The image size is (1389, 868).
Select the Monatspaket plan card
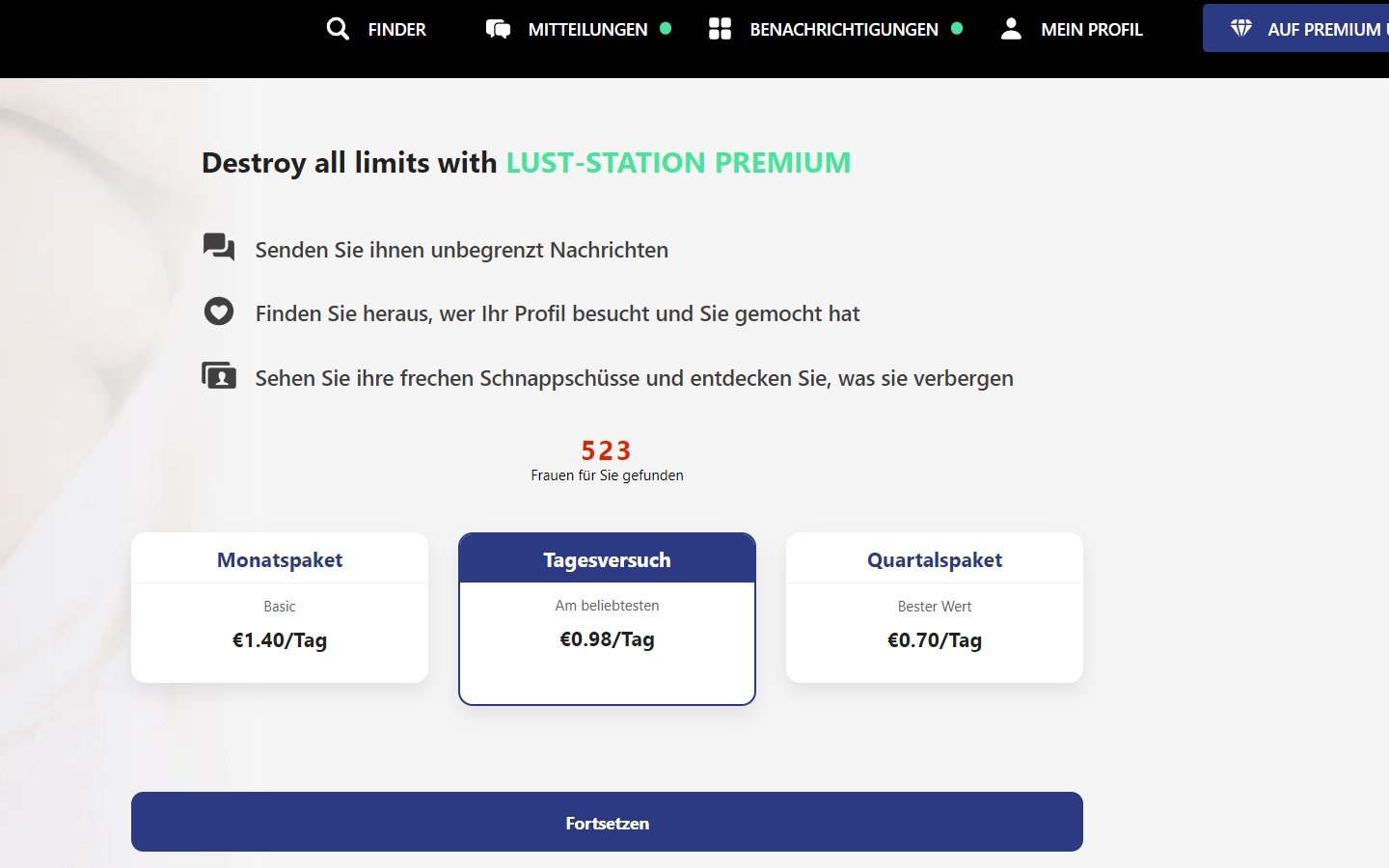[x=280, y=608]
